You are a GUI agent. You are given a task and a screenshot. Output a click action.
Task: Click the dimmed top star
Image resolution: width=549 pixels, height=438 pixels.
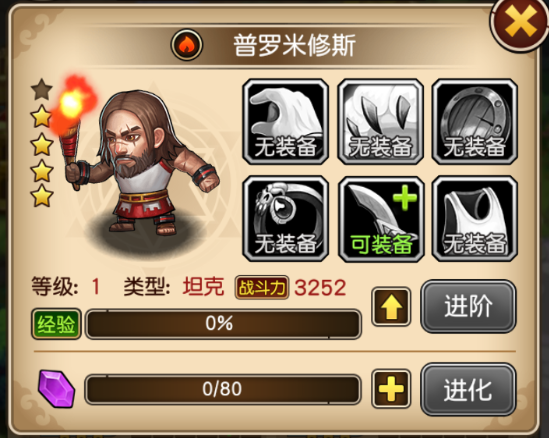point(42,89)
